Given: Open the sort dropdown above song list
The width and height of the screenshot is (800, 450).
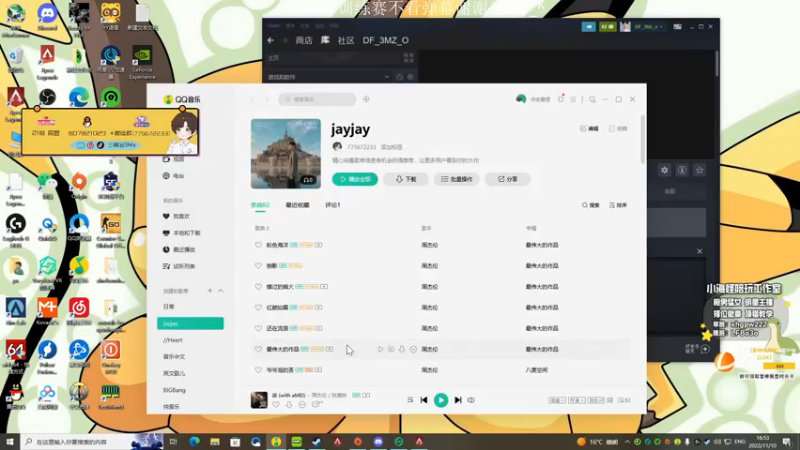Looking at the screenshot, I should tap(618, 205).
